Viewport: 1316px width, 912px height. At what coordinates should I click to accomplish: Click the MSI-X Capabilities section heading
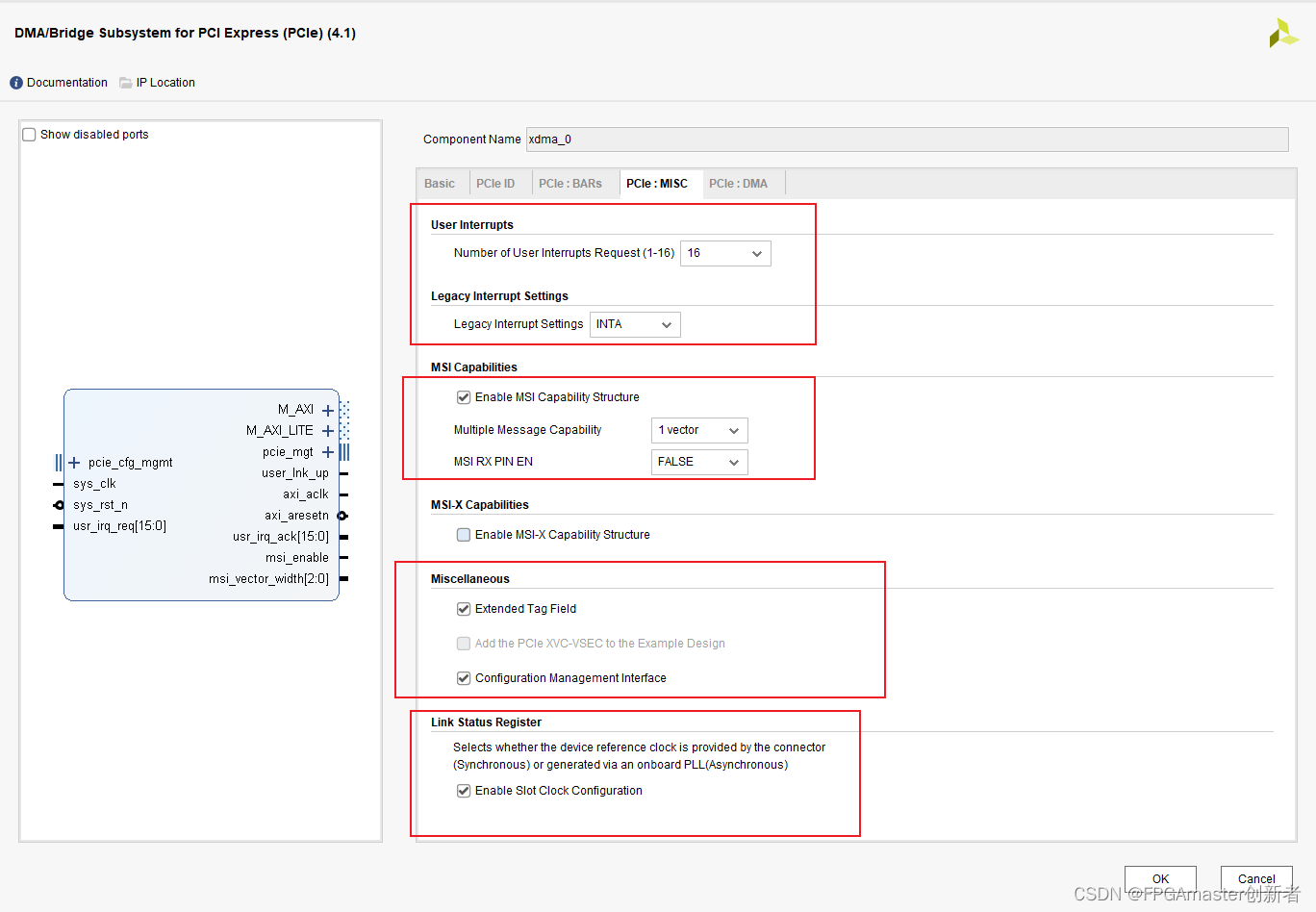(x=480, y=505)
